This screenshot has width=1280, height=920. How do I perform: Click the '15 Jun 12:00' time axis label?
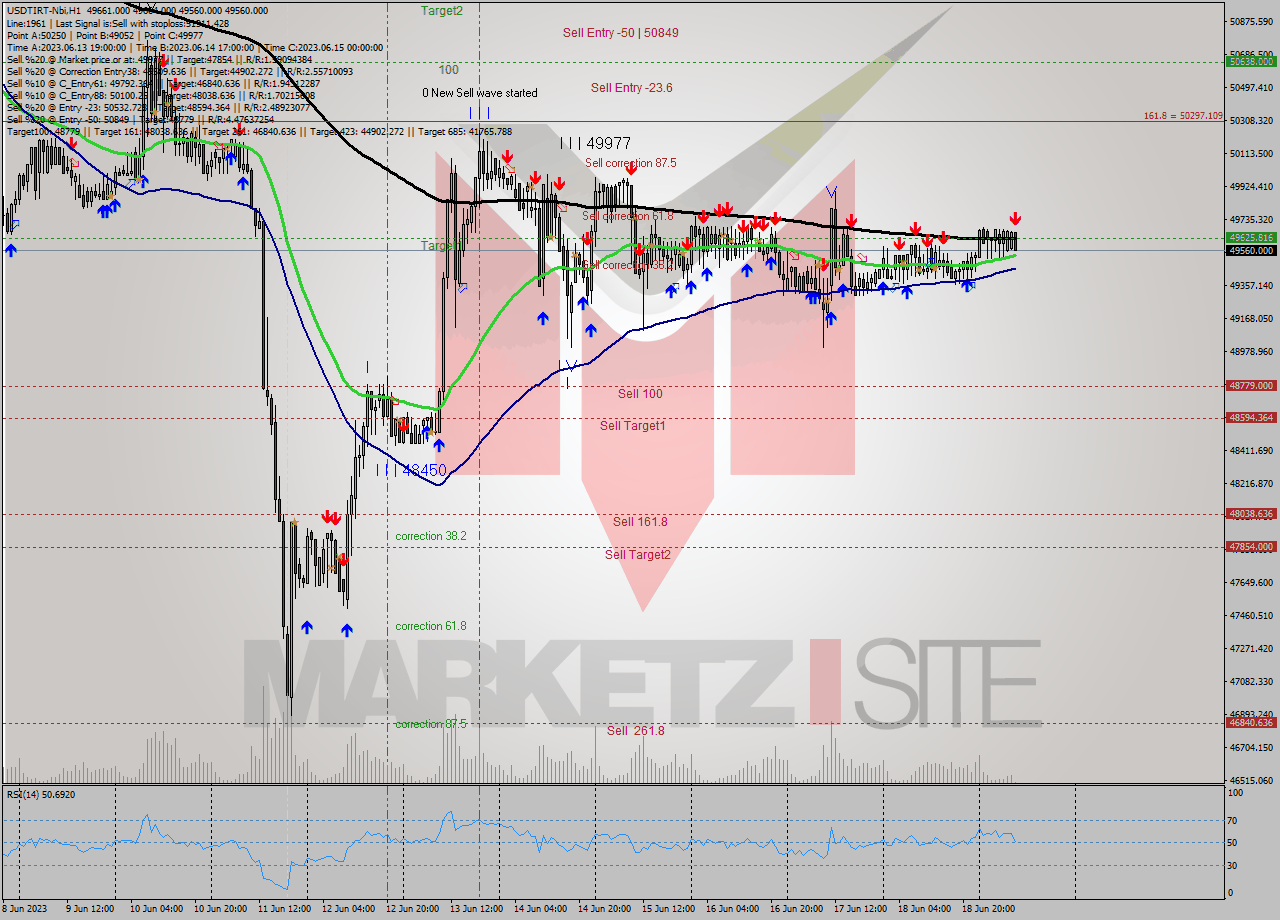point(668,909)
